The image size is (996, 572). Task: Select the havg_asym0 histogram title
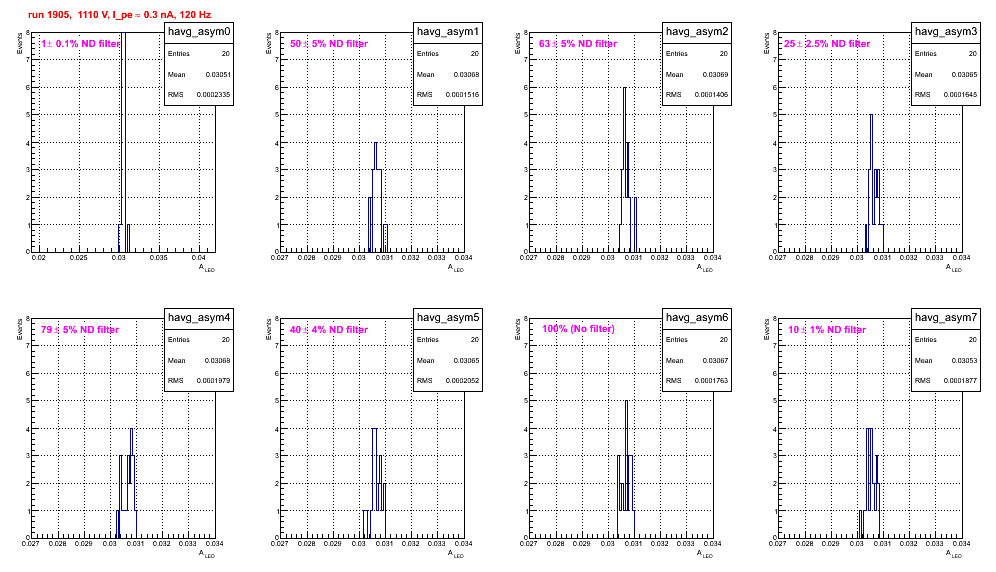[x=199, y=31]
